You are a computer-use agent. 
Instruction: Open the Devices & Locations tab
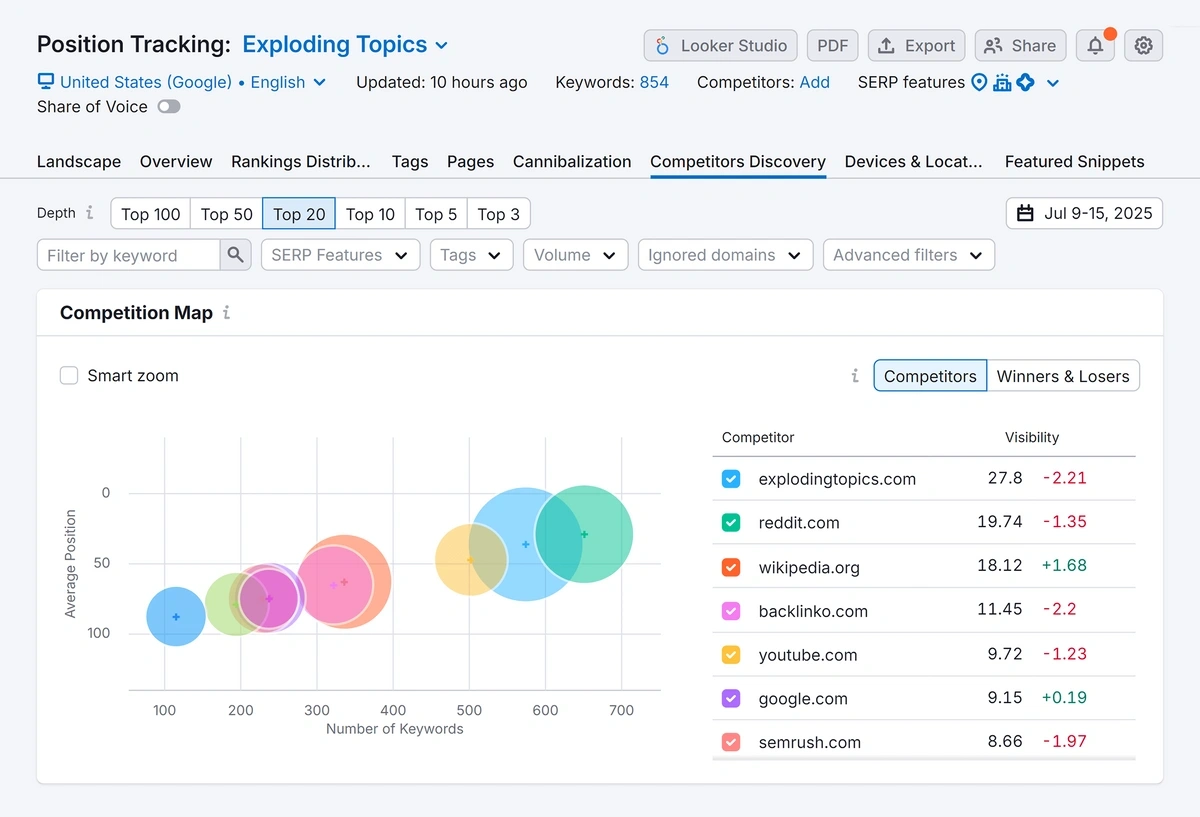913,161
